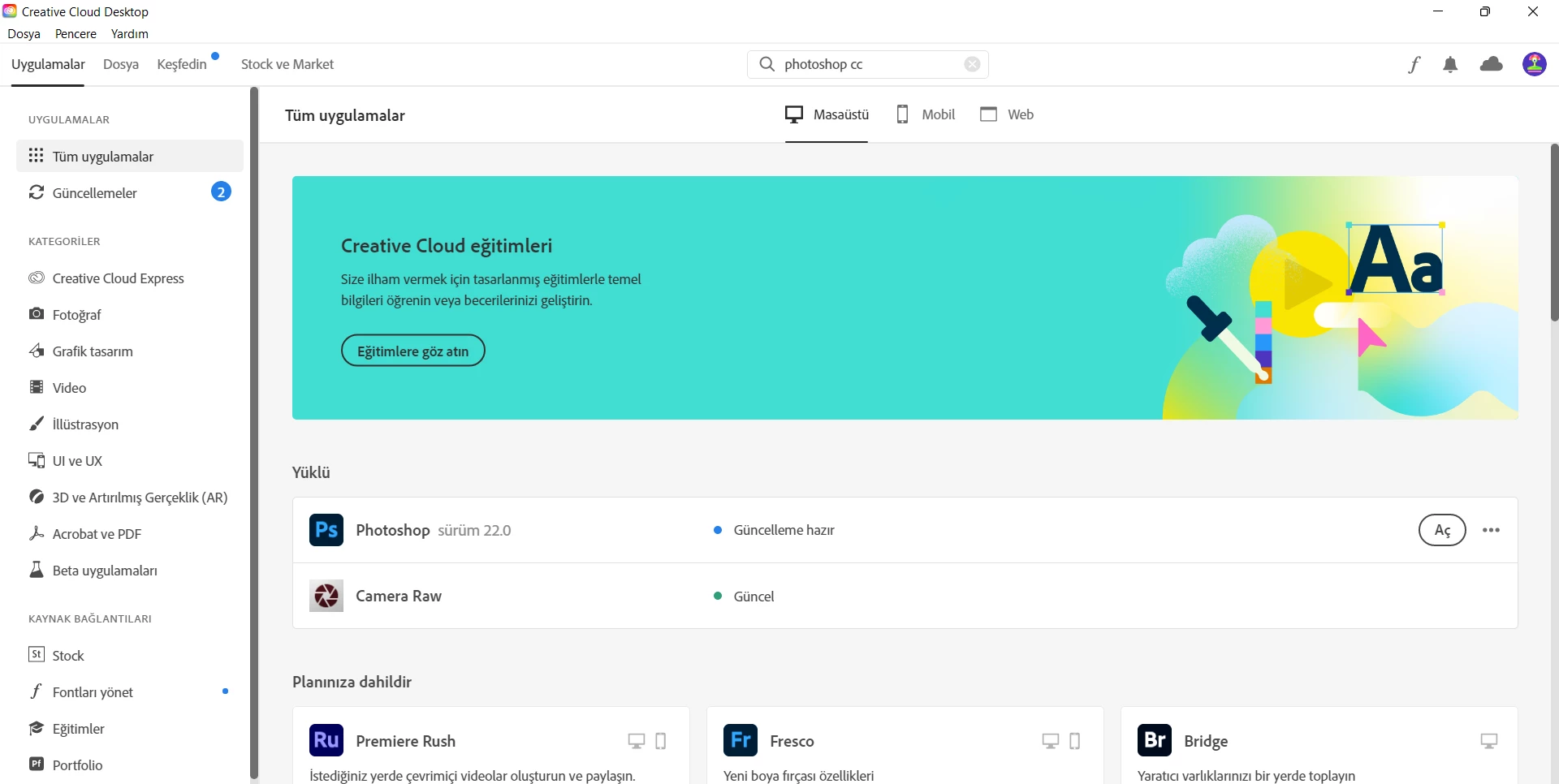1559x784 pixels.
Task: Click the updates count badge
Action: tap(221, 192)
